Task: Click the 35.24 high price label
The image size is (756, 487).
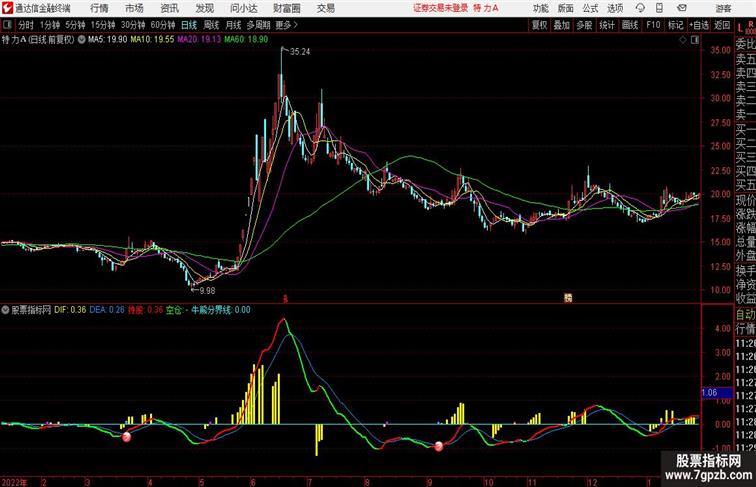Action: click(x=300, y=52)
